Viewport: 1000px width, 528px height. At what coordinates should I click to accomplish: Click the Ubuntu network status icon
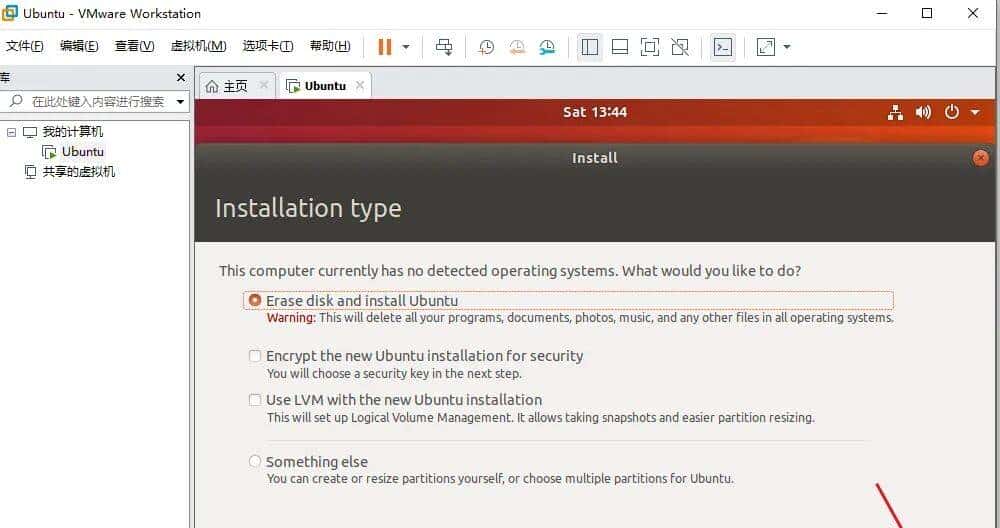click(895, 113)
